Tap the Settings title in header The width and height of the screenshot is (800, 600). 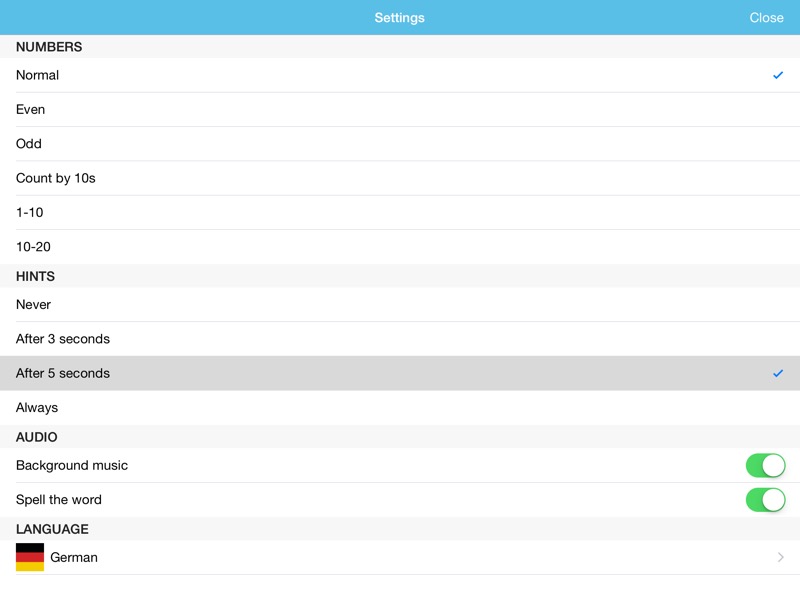tap(399, 18)
